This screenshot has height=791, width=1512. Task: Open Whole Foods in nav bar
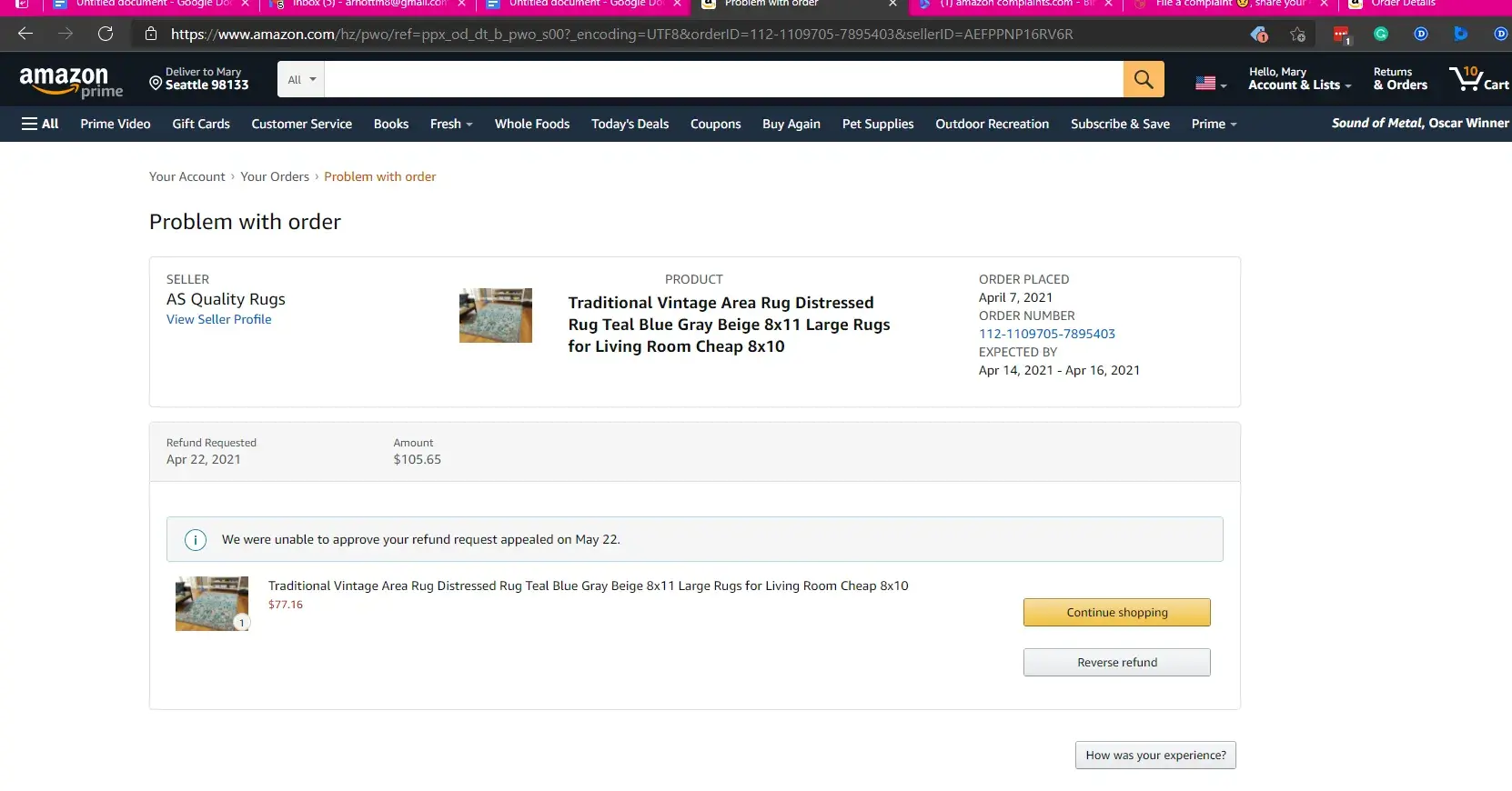[x=532, y=124]
